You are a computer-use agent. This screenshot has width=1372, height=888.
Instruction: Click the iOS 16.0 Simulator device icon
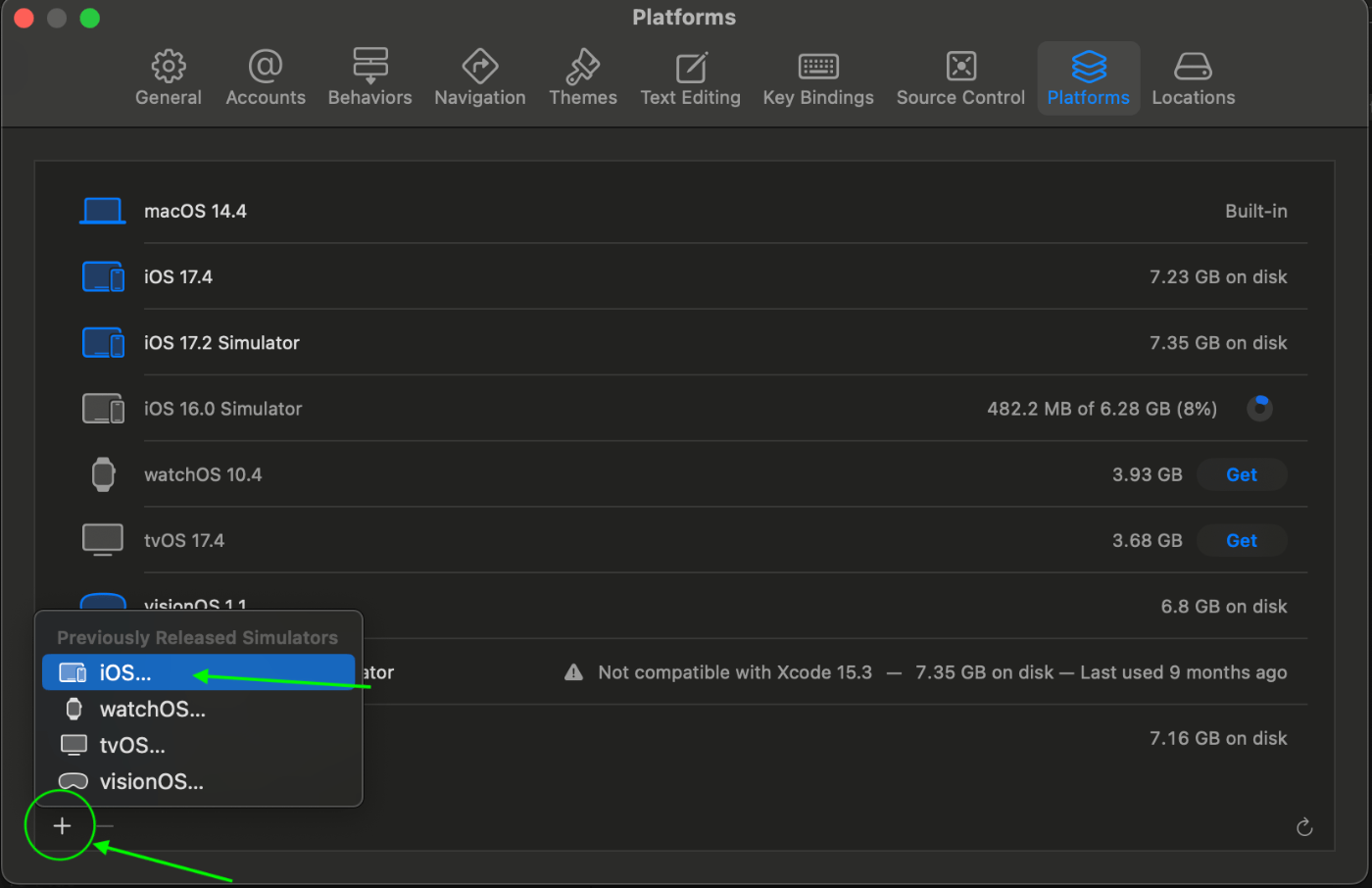(103, 408)
